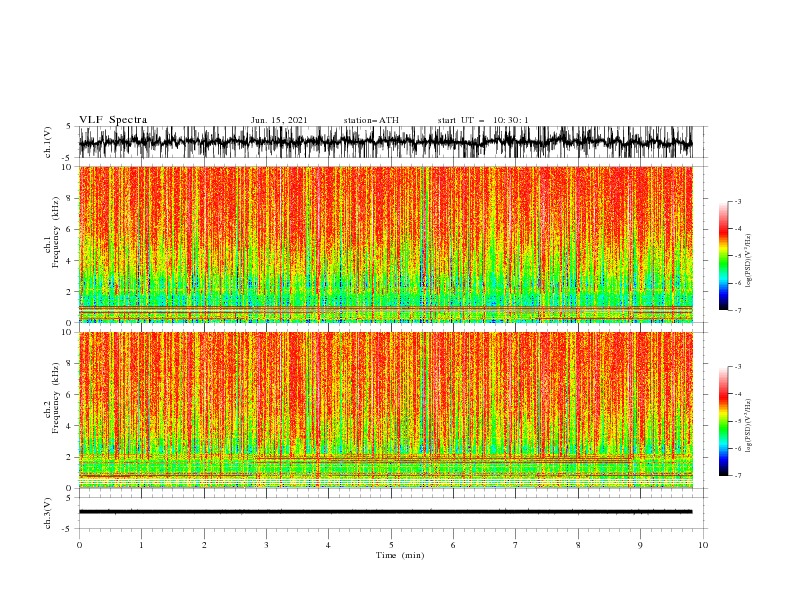Image resolution: width=792 pixels, height=612 pixels.
Task: Click the ch.3 flat waveform trace
Action: 385,512
